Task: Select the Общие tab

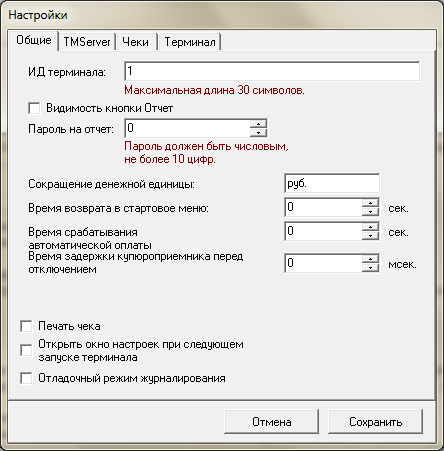Action: 34,41
